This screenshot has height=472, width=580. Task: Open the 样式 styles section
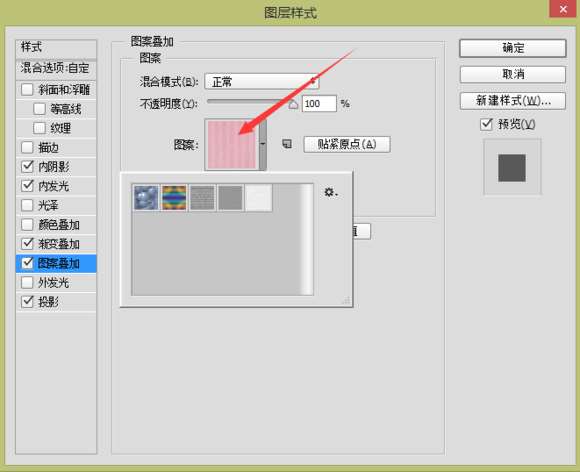coord(56,48)
